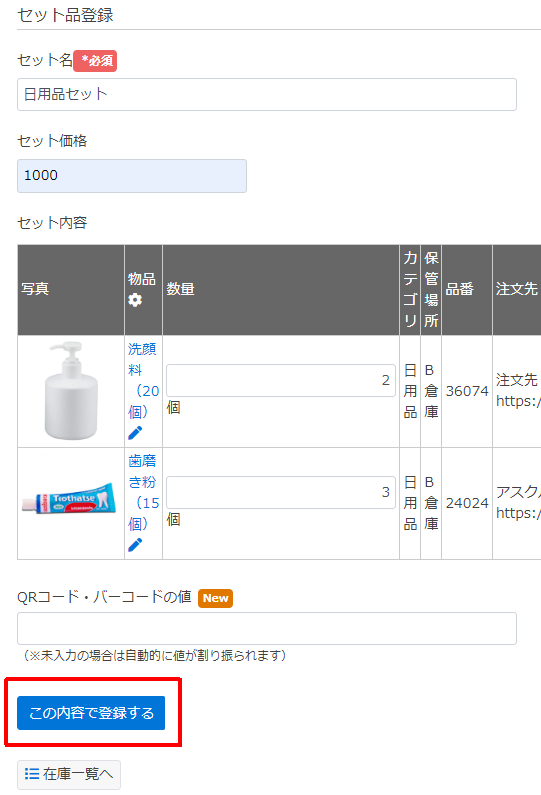Viewport: 541px width, 795px height.
Task: Click the 注文先 column header
Action: (x=517, y=289)
